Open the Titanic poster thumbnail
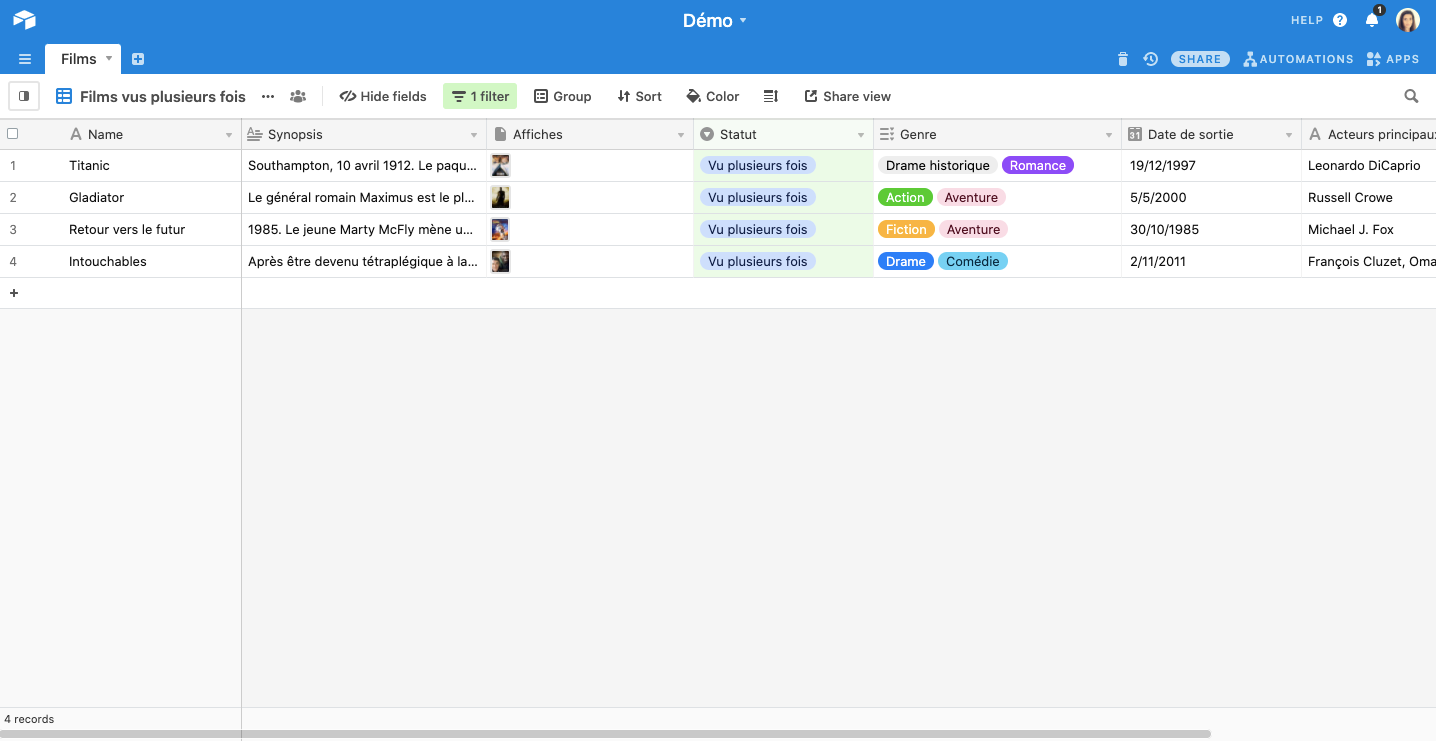1436x742 pixels. 500,166
